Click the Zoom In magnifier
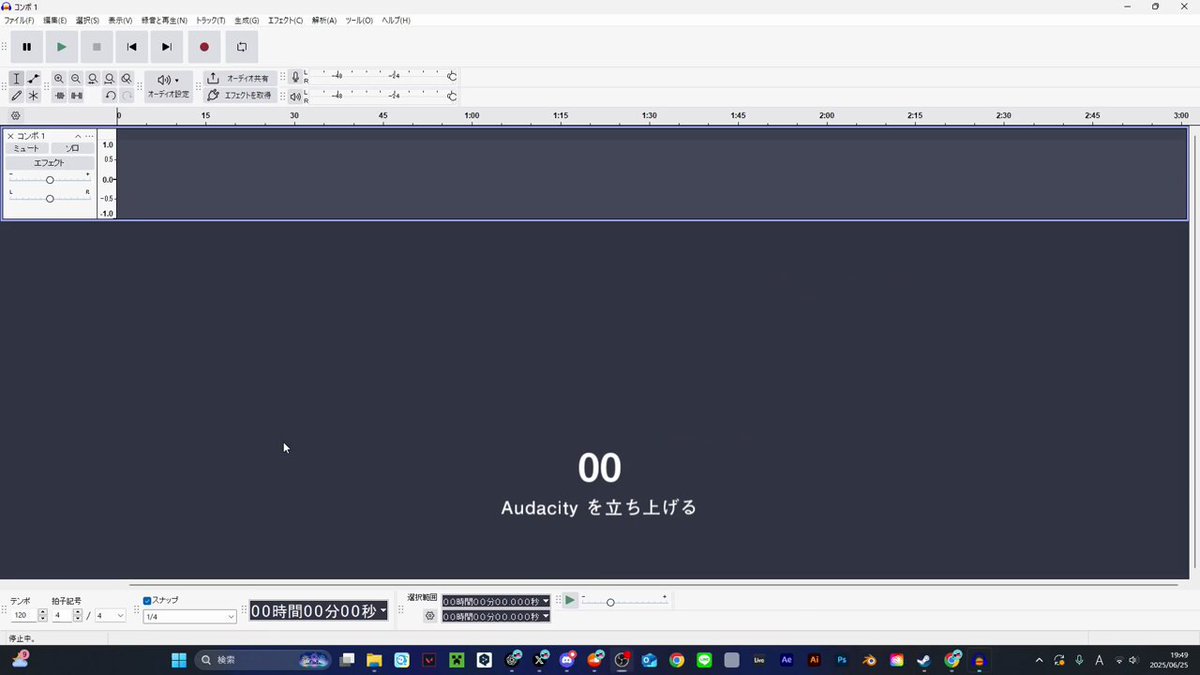The height and width of the screenshot is (675, 1200). (59, 79)
